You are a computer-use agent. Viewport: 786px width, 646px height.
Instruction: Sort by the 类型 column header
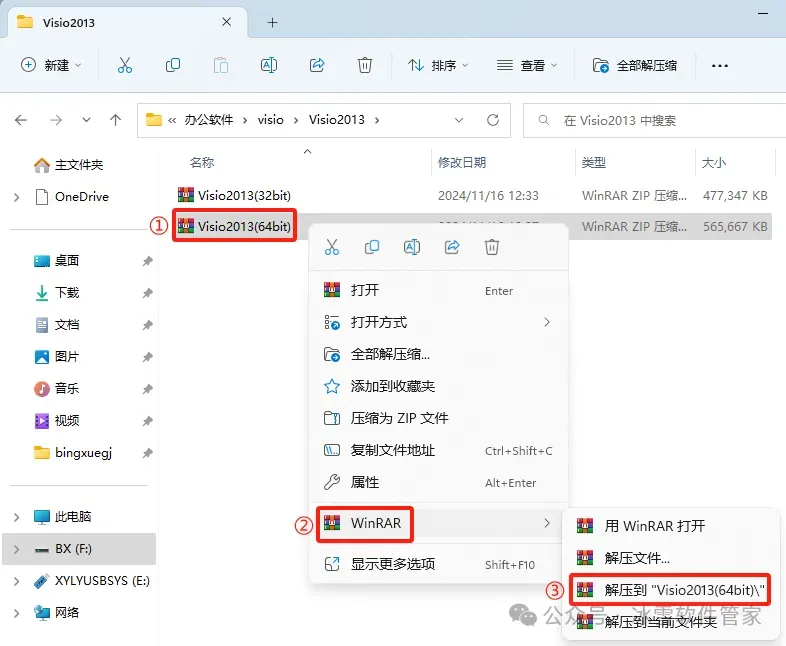tap(594, 162)
